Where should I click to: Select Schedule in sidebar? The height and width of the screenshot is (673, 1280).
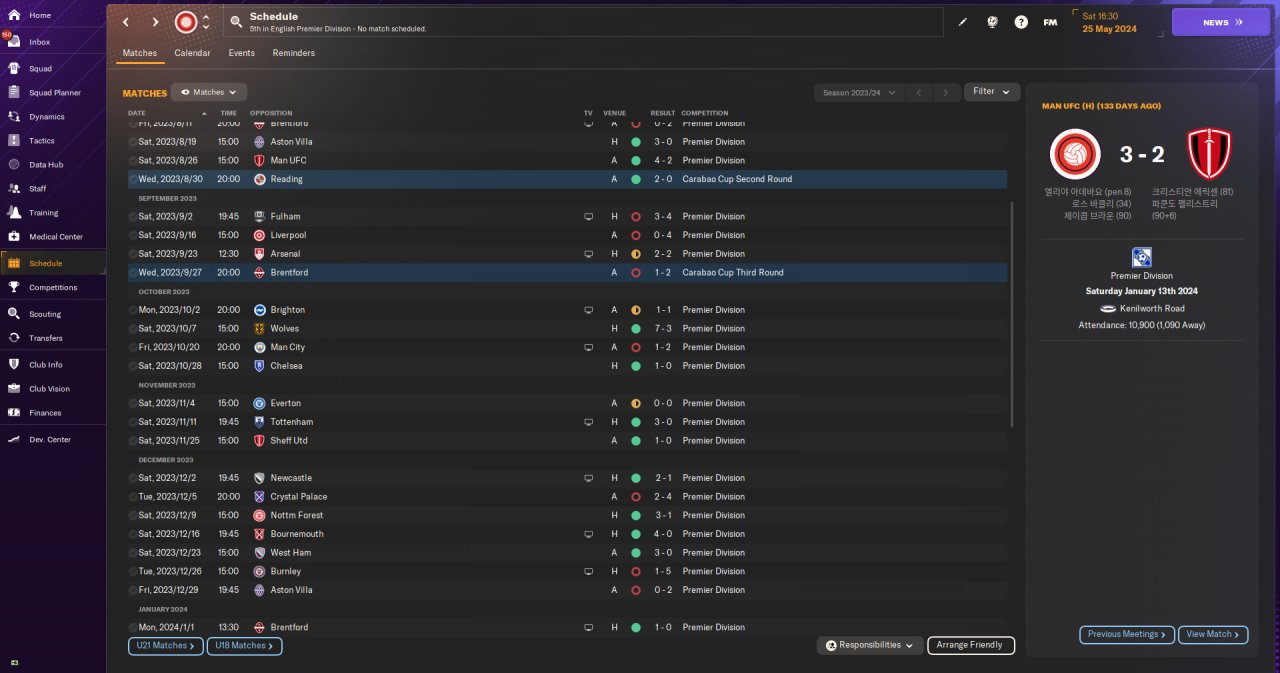coord(53,263)
